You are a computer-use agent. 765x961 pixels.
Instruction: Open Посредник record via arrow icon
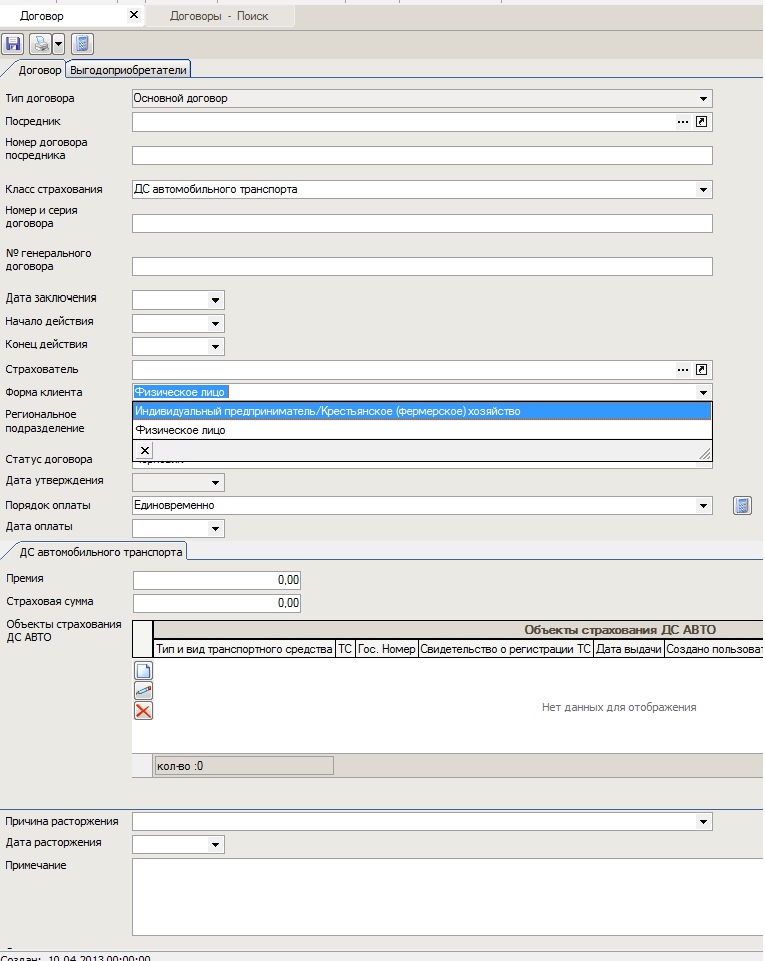click(x=702, y=121)
